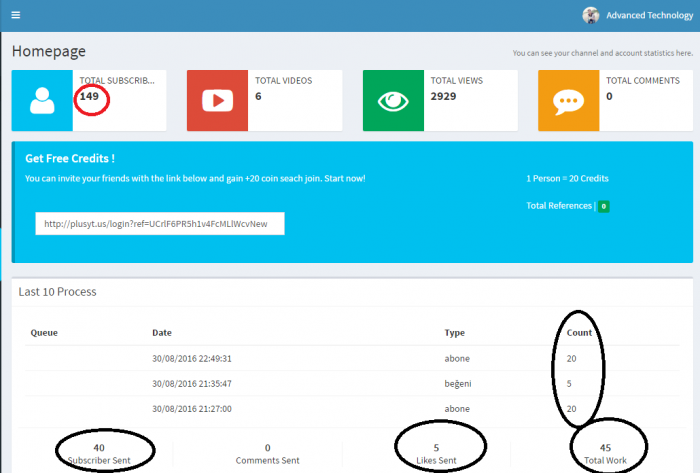The height and width of the screenshot is (473, 700).
Task: Click the beğeni type cell
Action: pyautogui.click(x=458, y=384)
